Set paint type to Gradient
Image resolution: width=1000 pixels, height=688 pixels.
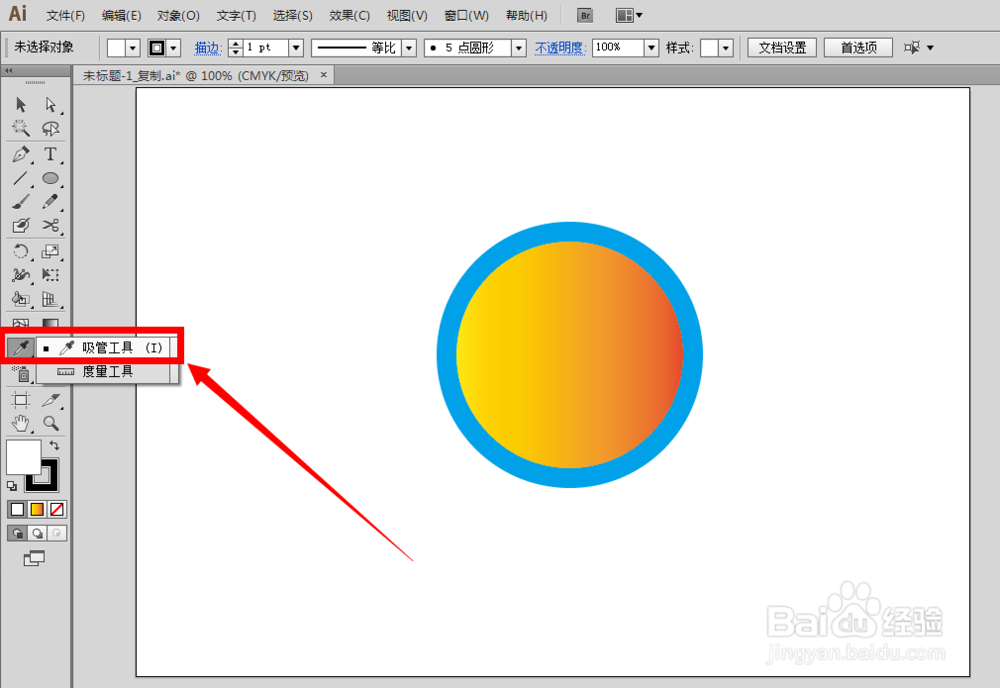(x=37, y=509)
